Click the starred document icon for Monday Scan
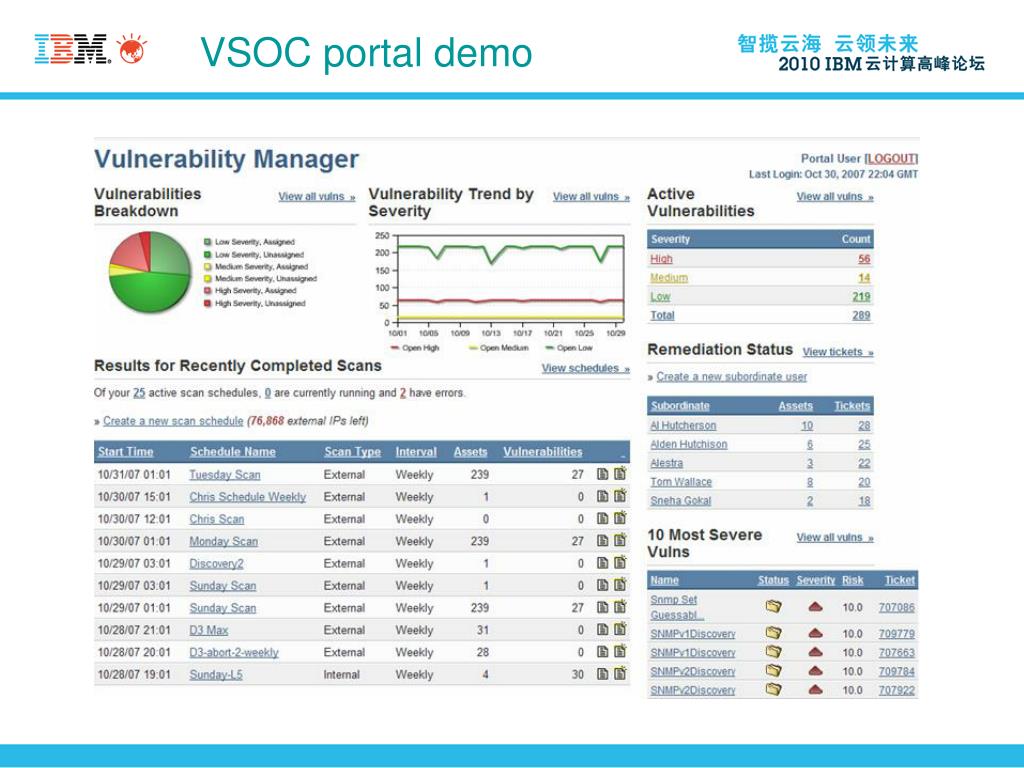Image resolution: width=1024 pixels, height=768 pixels. (620, 540)
